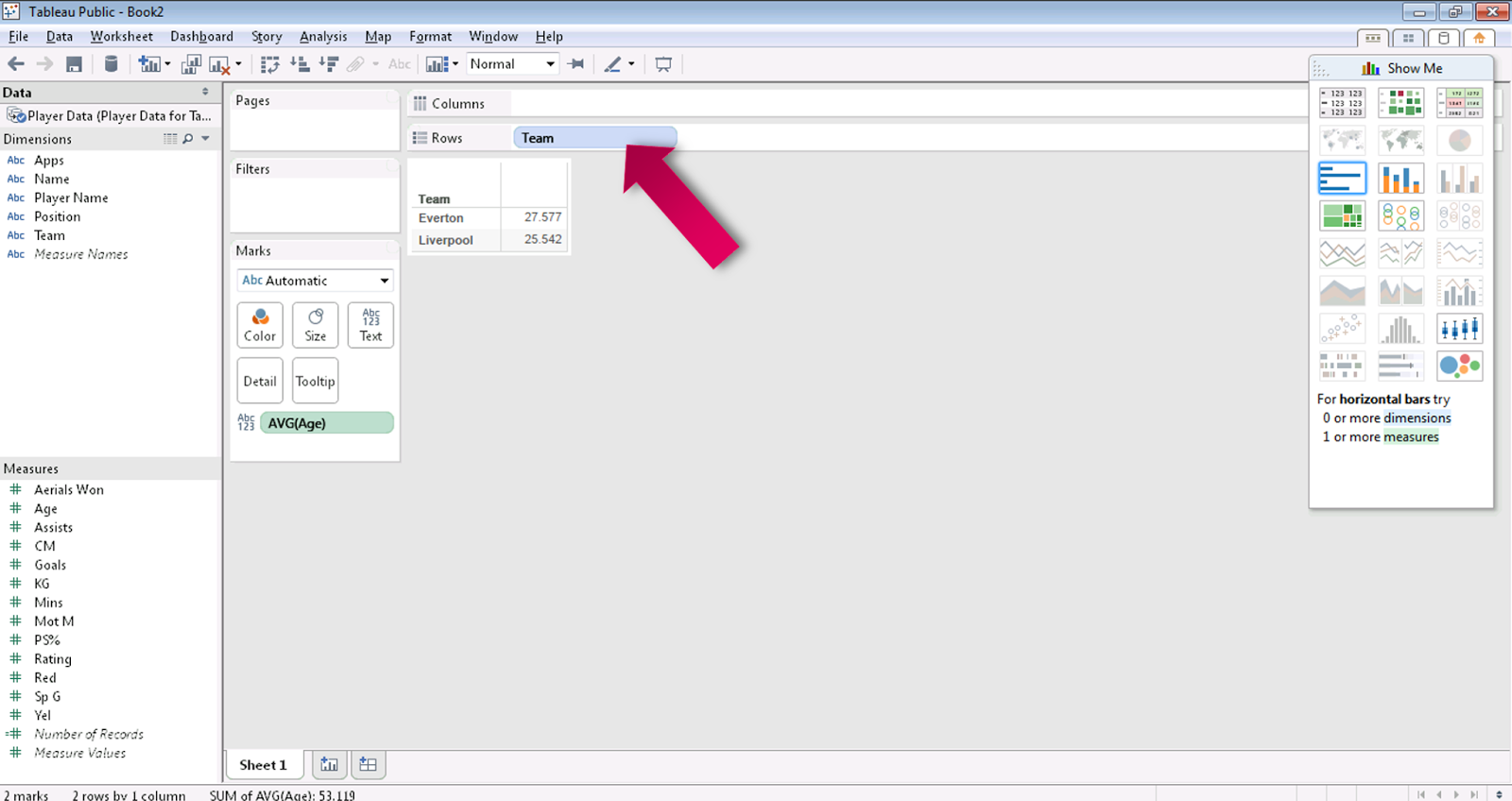1512x801 pixels.
Task: Click the Connect to Data cylinder icon
Action: 111,64
